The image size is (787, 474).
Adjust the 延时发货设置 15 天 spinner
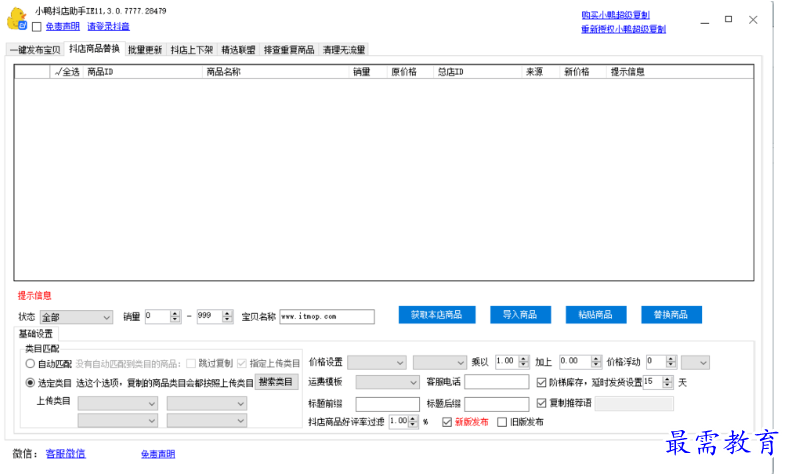(x=667, y=382)
